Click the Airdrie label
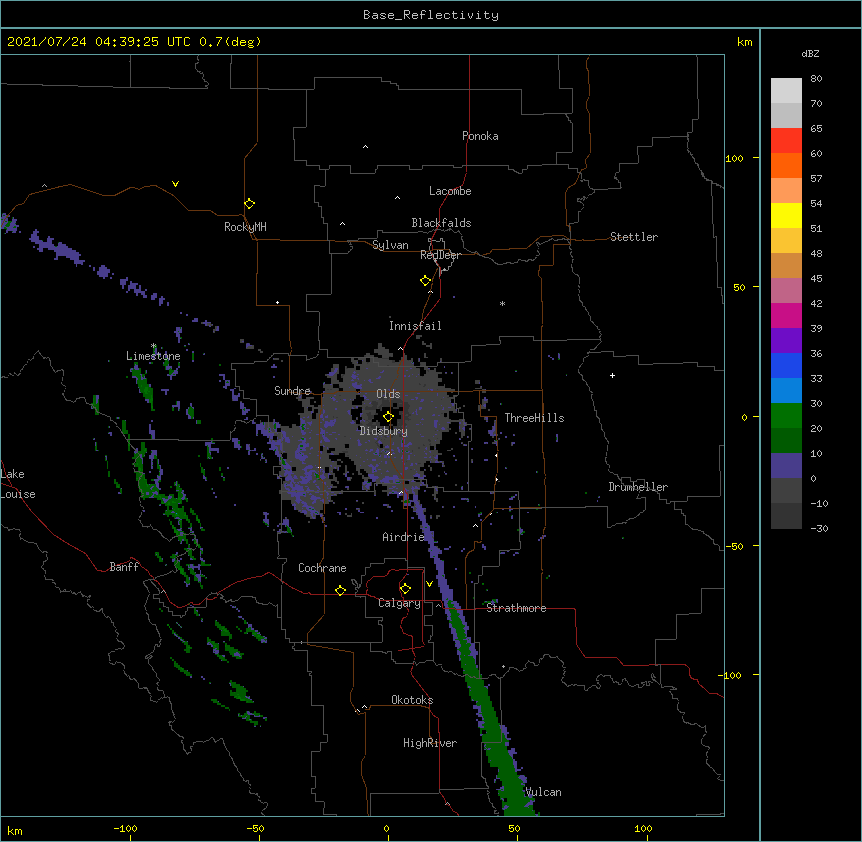Image resolution: width=862 pixels, height=842 pixels. pyautogui.click(x=403, y=537)
